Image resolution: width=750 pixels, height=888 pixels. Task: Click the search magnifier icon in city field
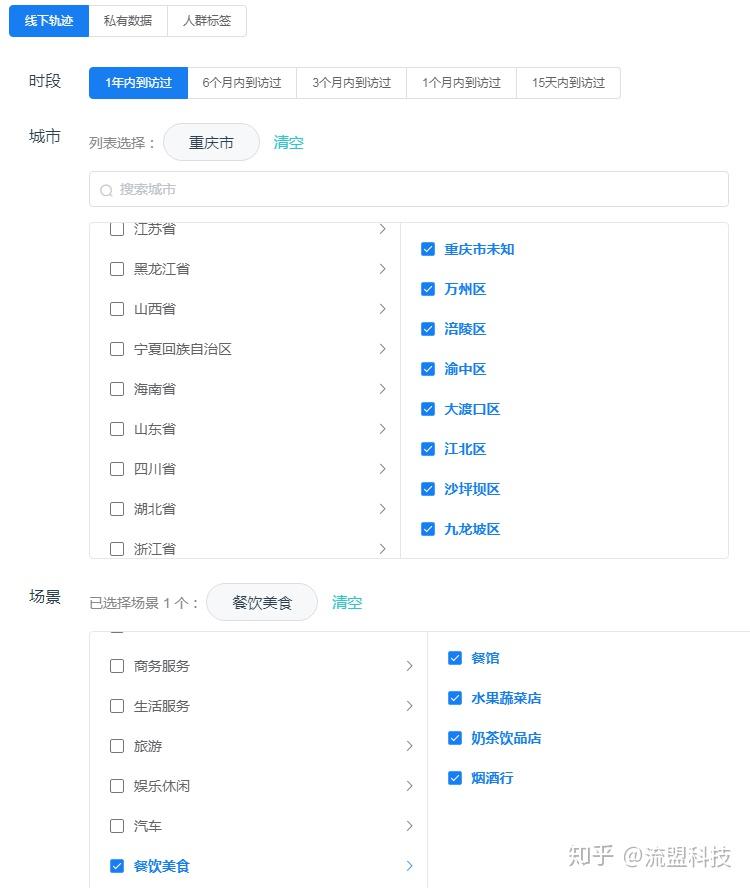click(x=106, y=190)
